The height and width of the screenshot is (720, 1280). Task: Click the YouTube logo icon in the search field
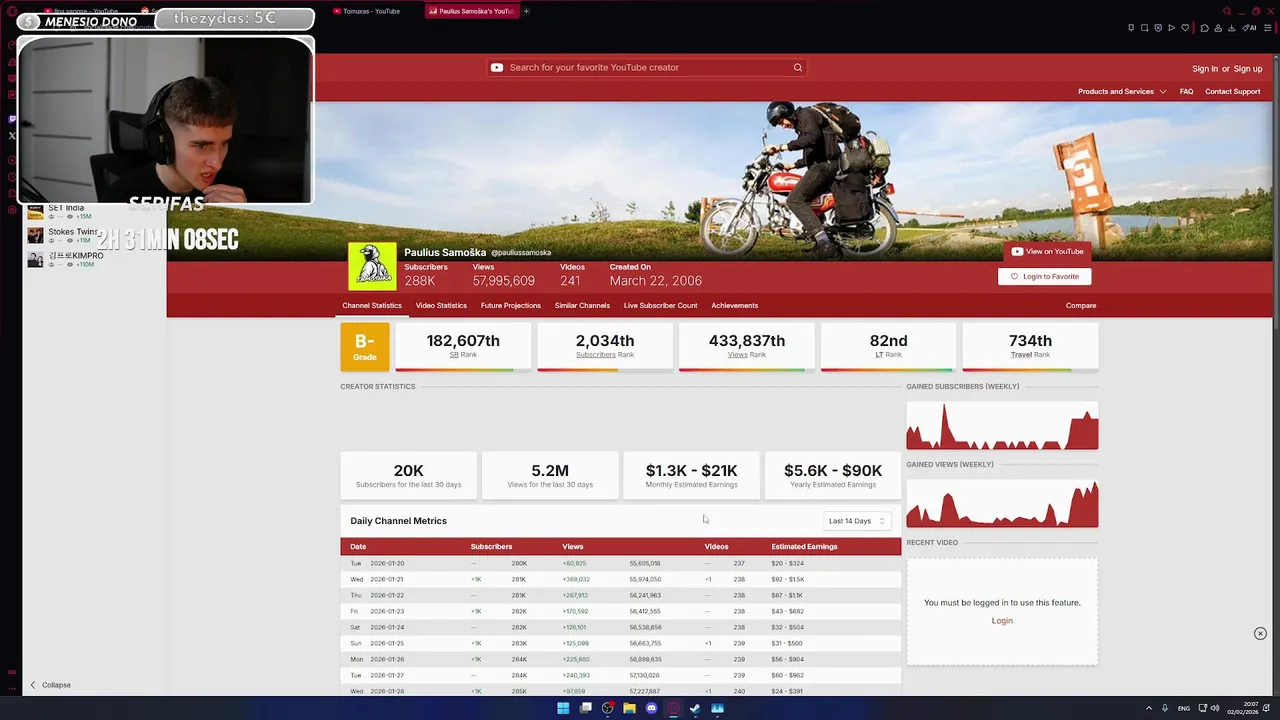click(497, 68)
